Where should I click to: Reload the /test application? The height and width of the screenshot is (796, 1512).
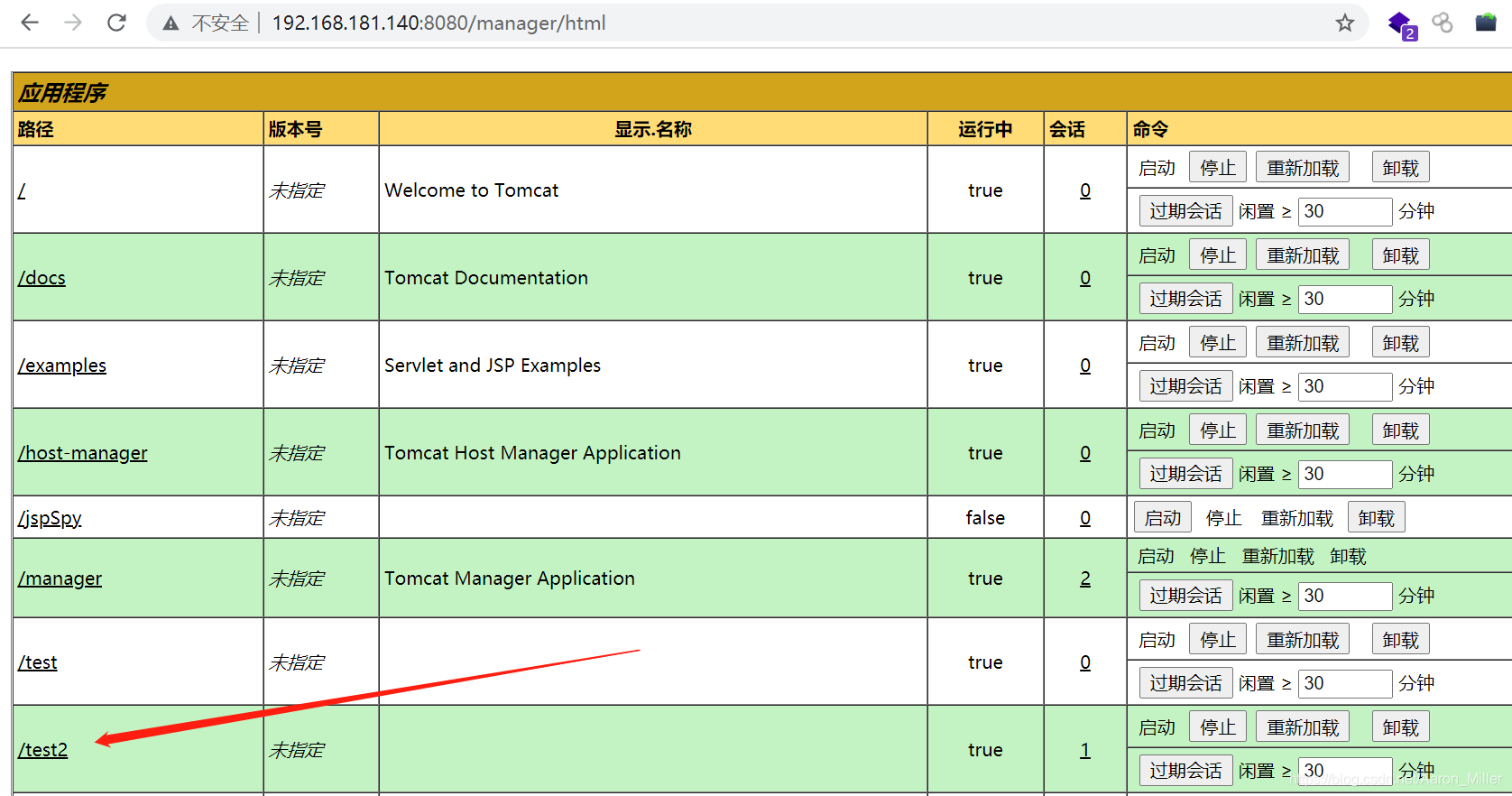point(1303,640)
